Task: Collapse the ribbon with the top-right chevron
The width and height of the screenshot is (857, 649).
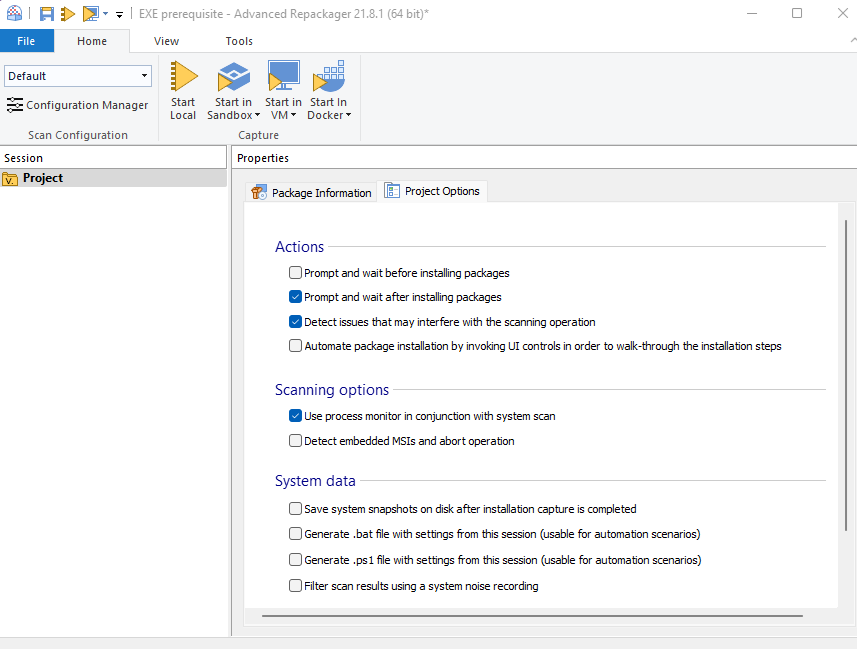Action: tap(853, 41)
